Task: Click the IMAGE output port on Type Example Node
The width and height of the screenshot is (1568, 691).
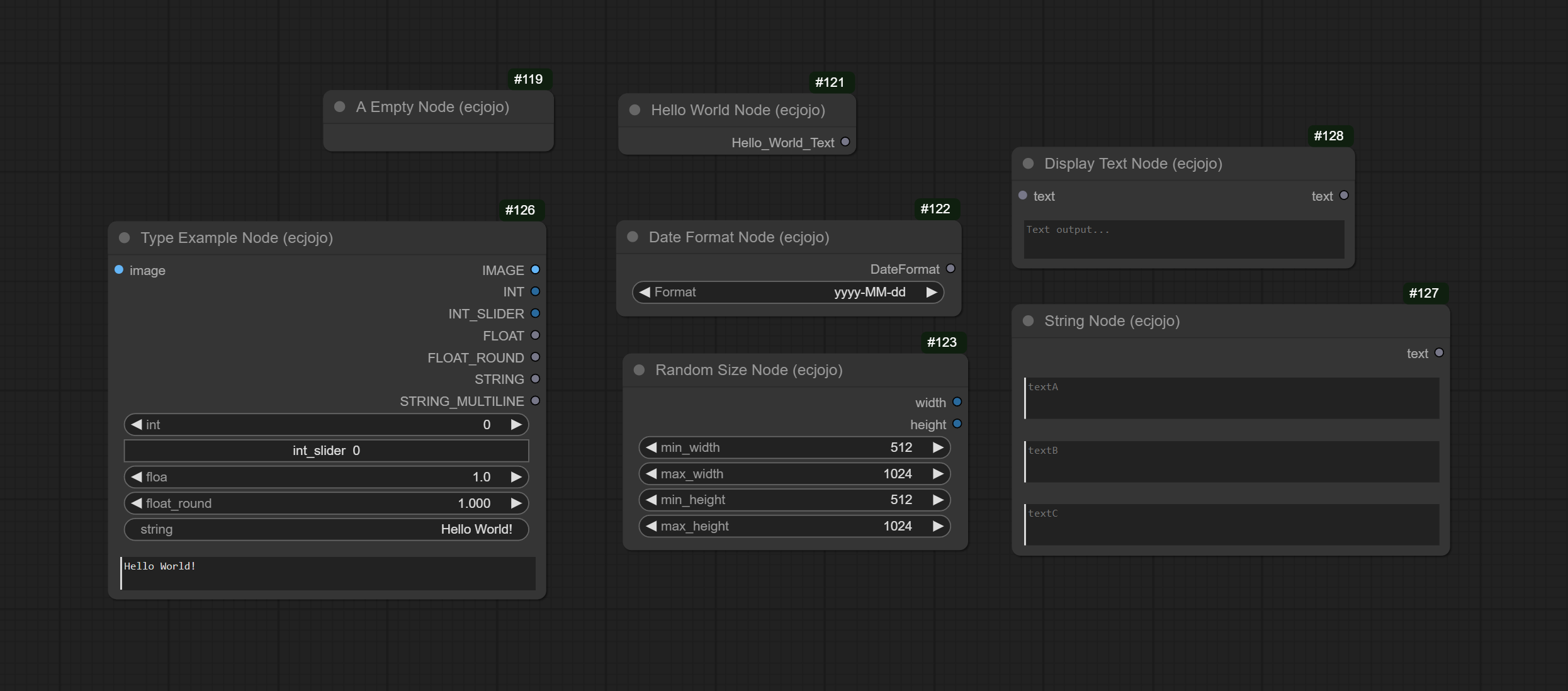Action: (535, 270)
